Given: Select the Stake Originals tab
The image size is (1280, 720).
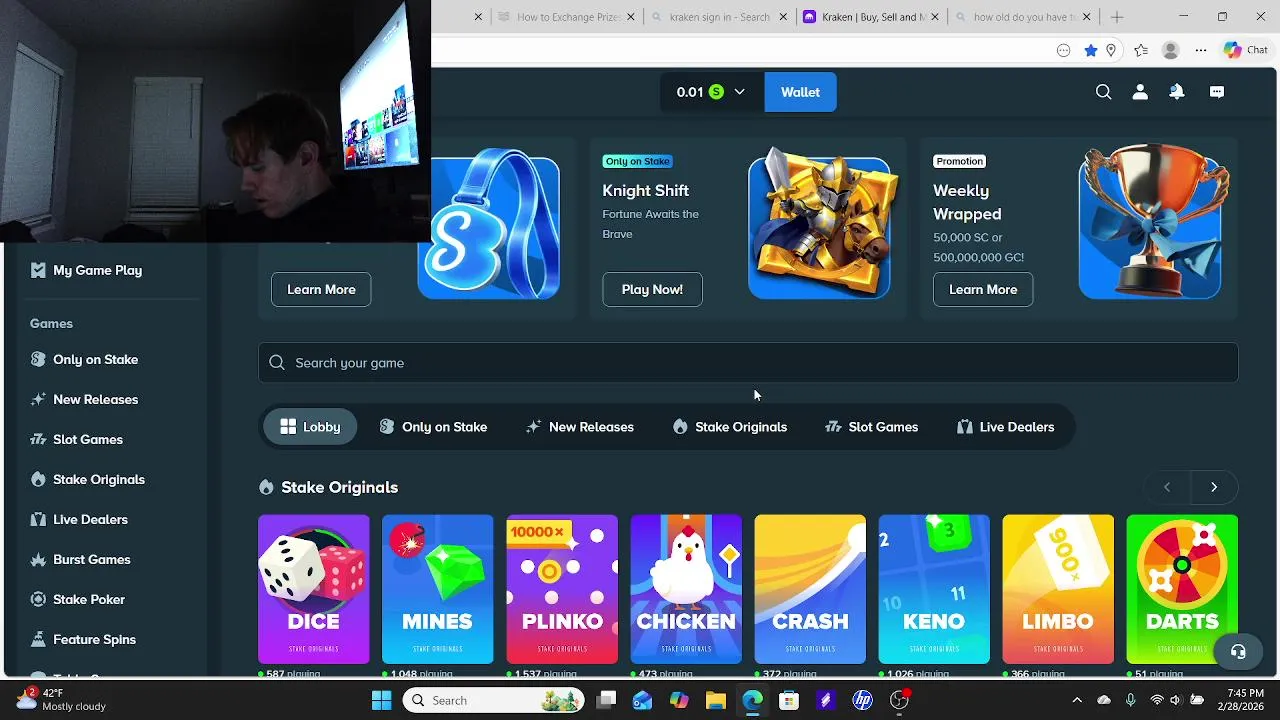Looking at the screenshot, I should (730, 427).
